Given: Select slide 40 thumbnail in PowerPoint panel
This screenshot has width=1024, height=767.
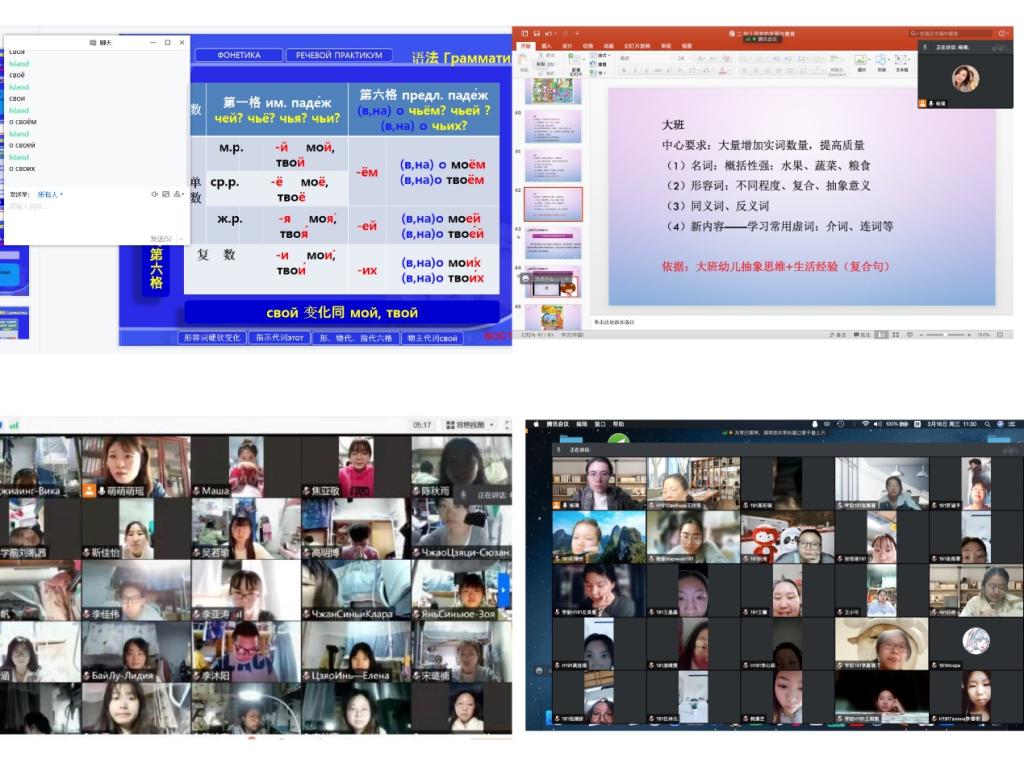Looking at the screenshot, I should [x=553, y=126].
